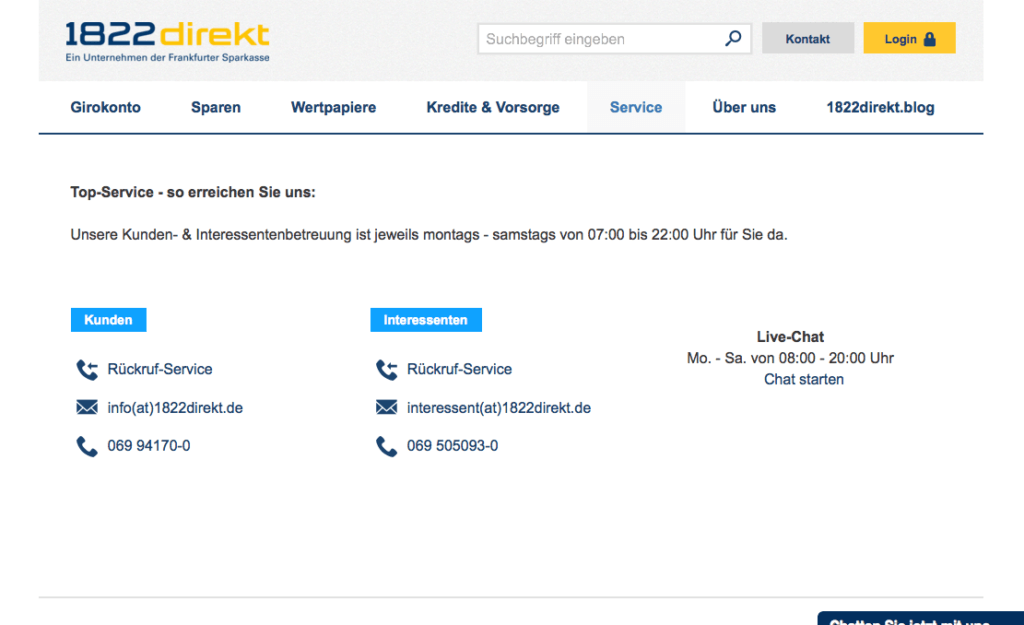Click 'Ein Unternehmen der Frankfurter Sparkasse' tagline
The width and height of the screenshot is (1024, 625).
(x=167, y=57)
